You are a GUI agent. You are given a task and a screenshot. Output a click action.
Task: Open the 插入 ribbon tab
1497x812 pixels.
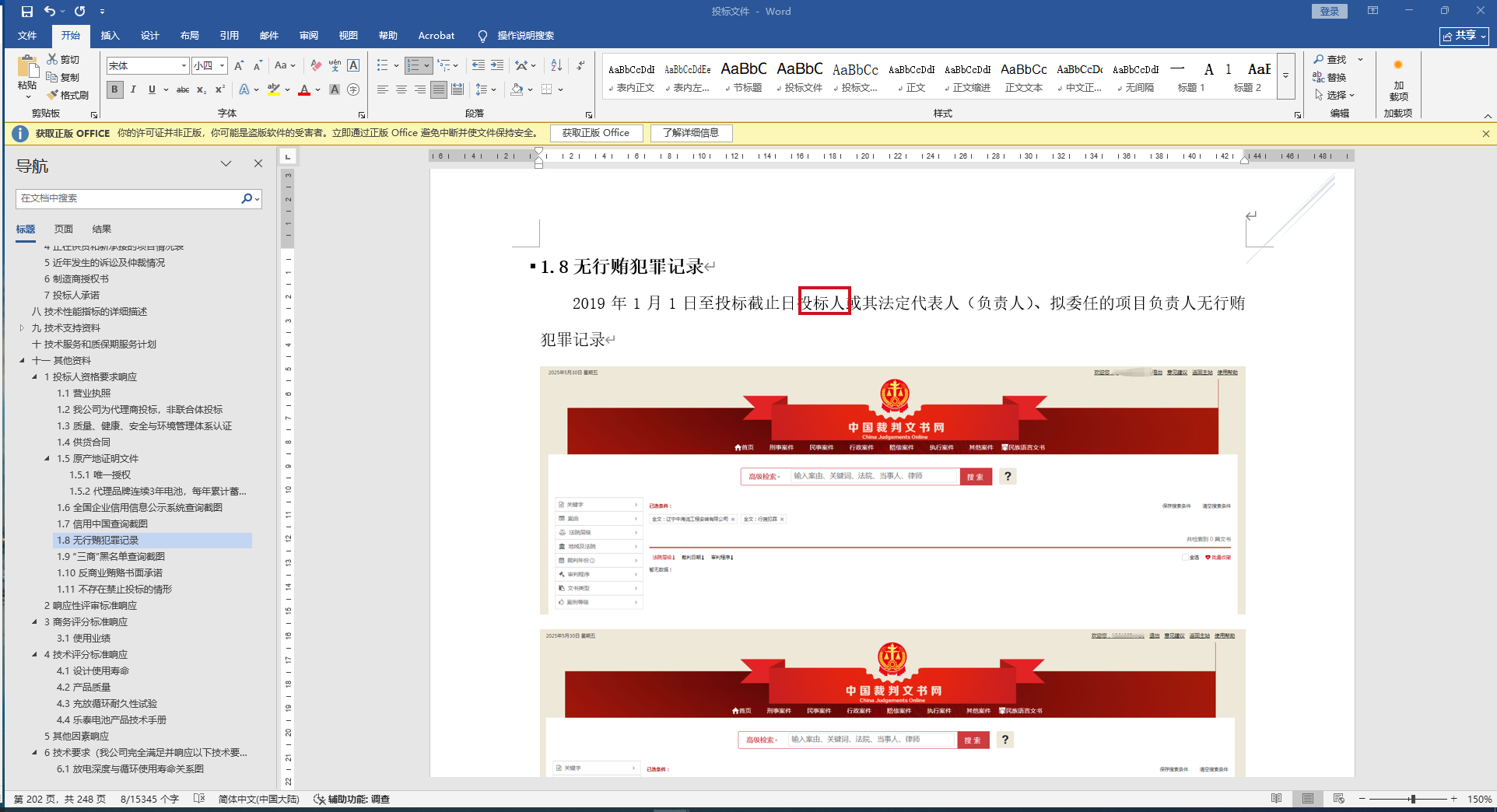click(110, 36)
